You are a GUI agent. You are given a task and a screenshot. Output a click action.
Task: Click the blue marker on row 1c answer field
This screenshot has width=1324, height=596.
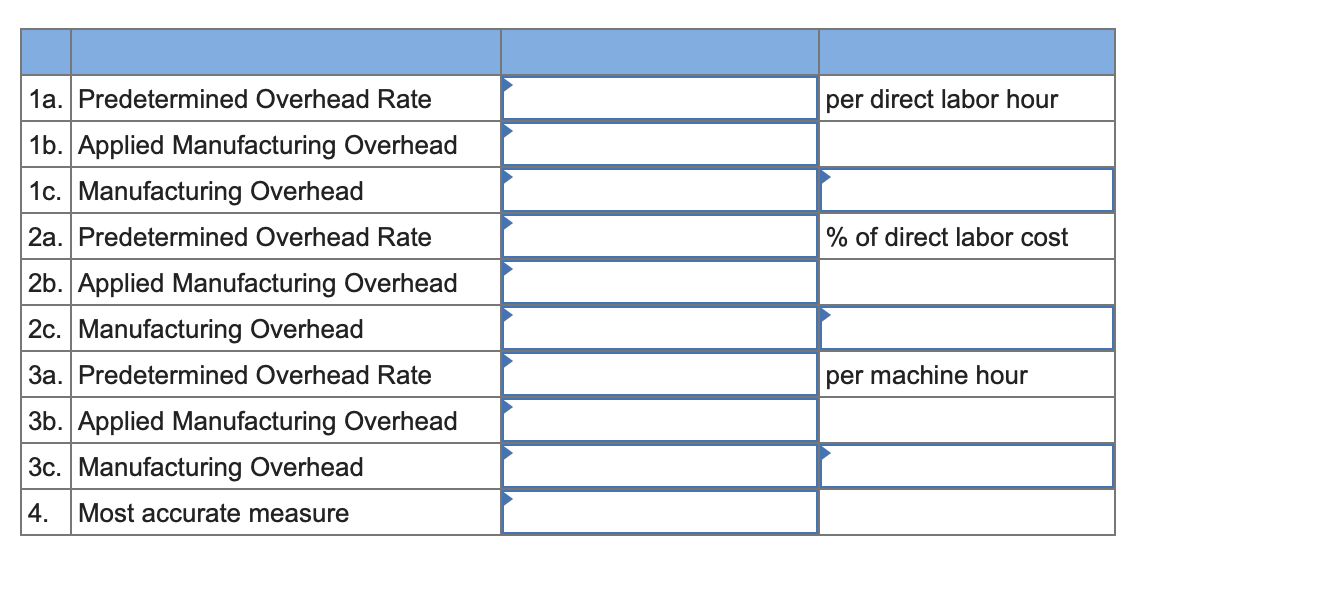pos(508,174)
